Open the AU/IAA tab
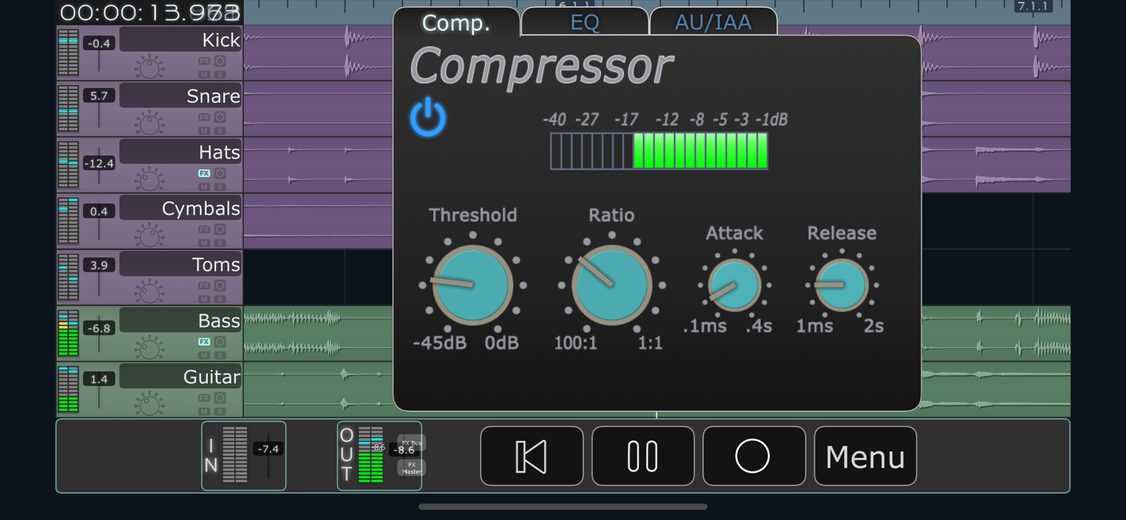 pyautogui.click(x=713, y=22)
